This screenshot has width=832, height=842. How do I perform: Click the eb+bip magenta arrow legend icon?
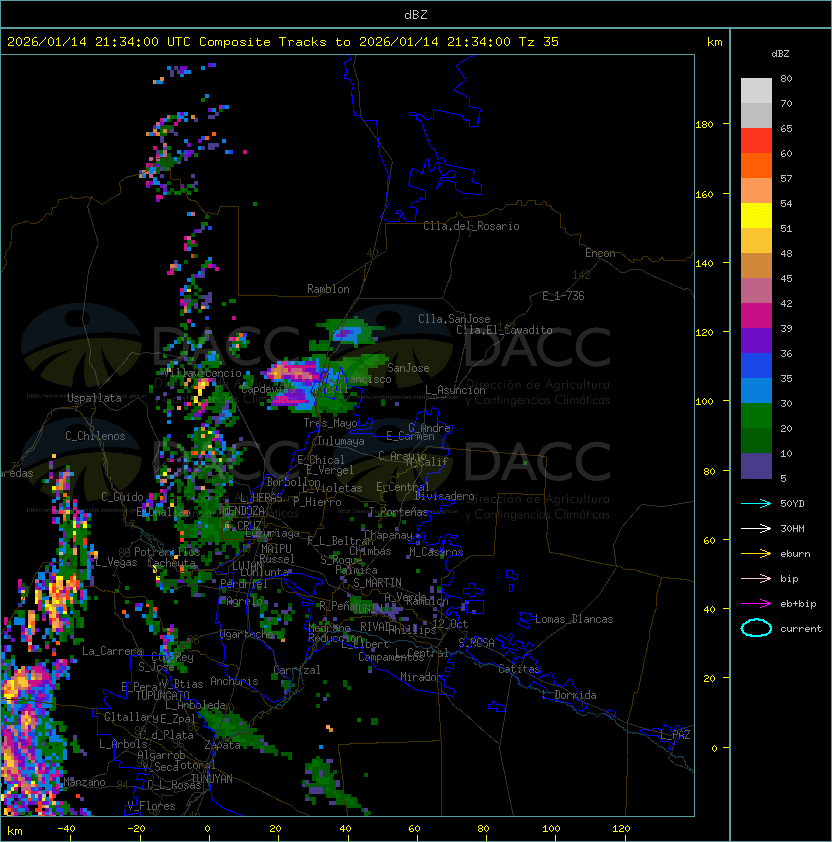coord(756,604)
